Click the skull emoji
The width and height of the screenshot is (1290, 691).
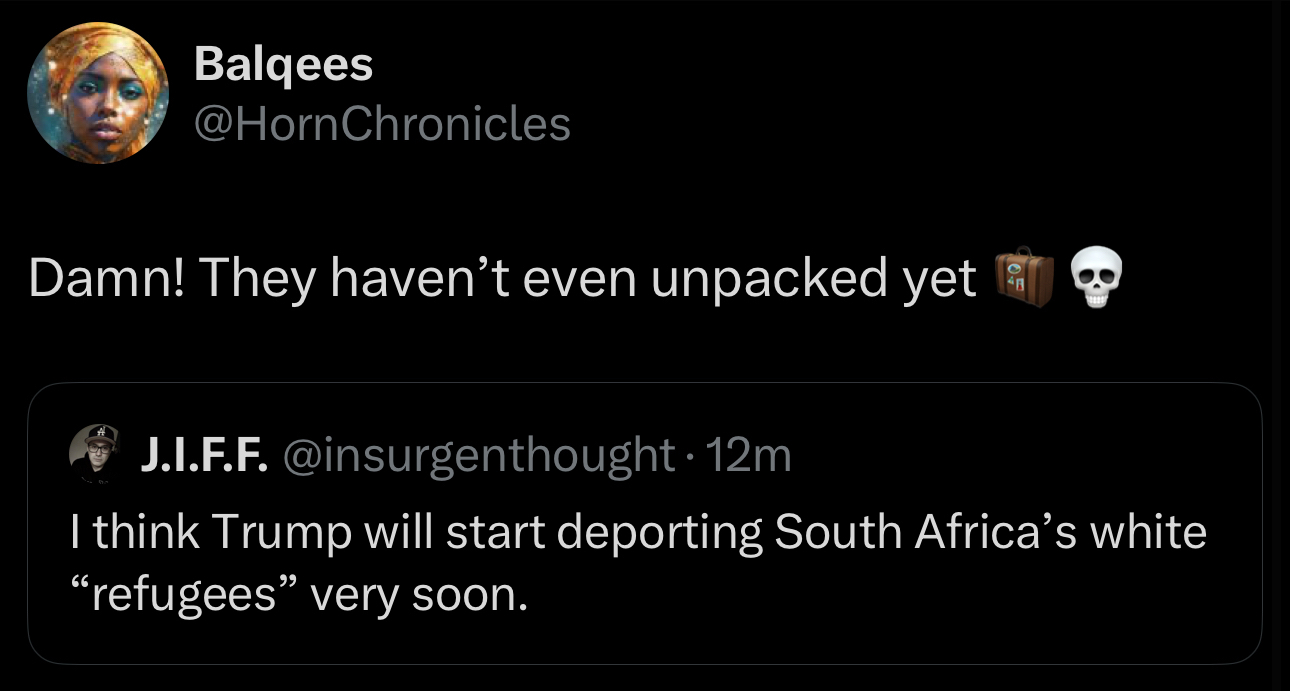coord(1097,279)
